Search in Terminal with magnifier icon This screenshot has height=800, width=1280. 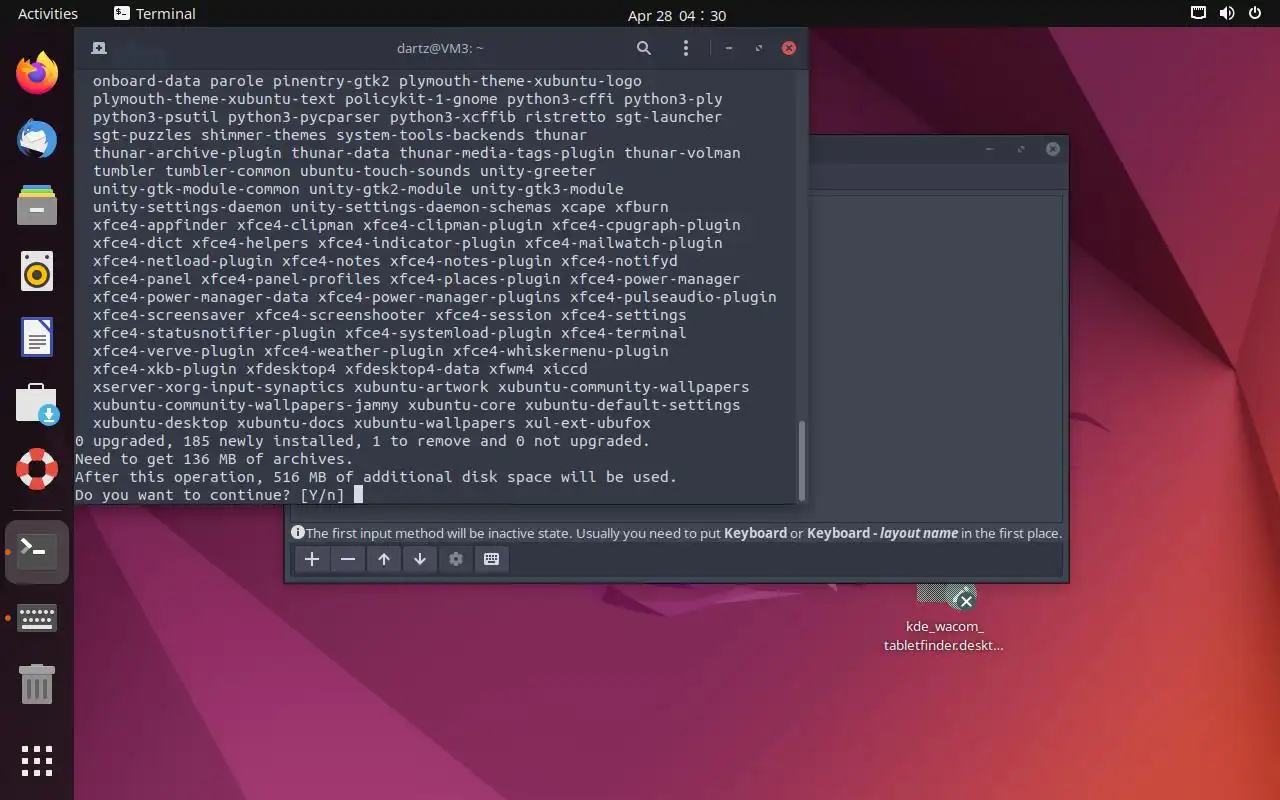click(x=644, y=48)
